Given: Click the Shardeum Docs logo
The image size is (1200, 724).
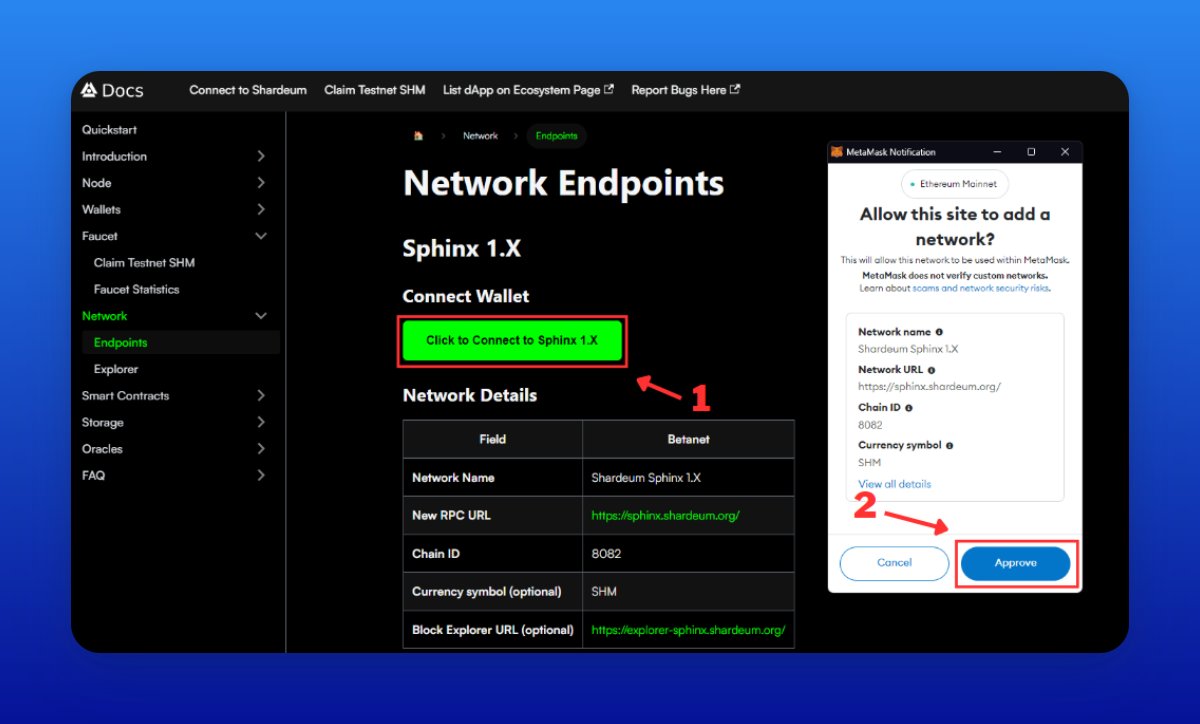Looking at the screenshot, I should (112, 90).
